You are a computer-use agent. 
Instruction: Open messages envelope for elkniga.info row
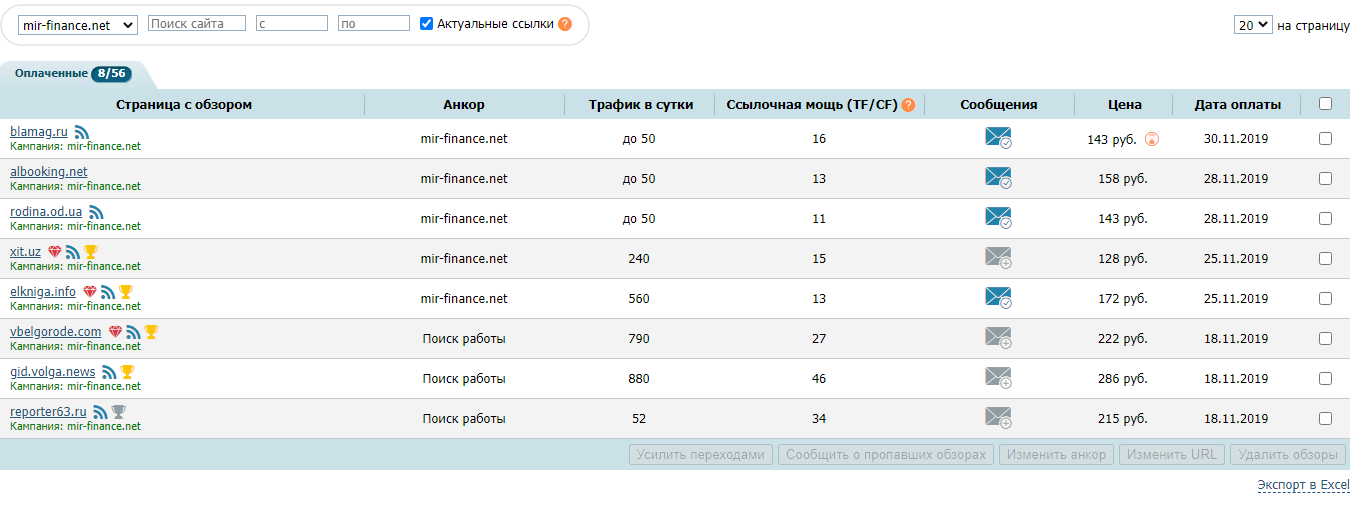(x=998, y=298)
